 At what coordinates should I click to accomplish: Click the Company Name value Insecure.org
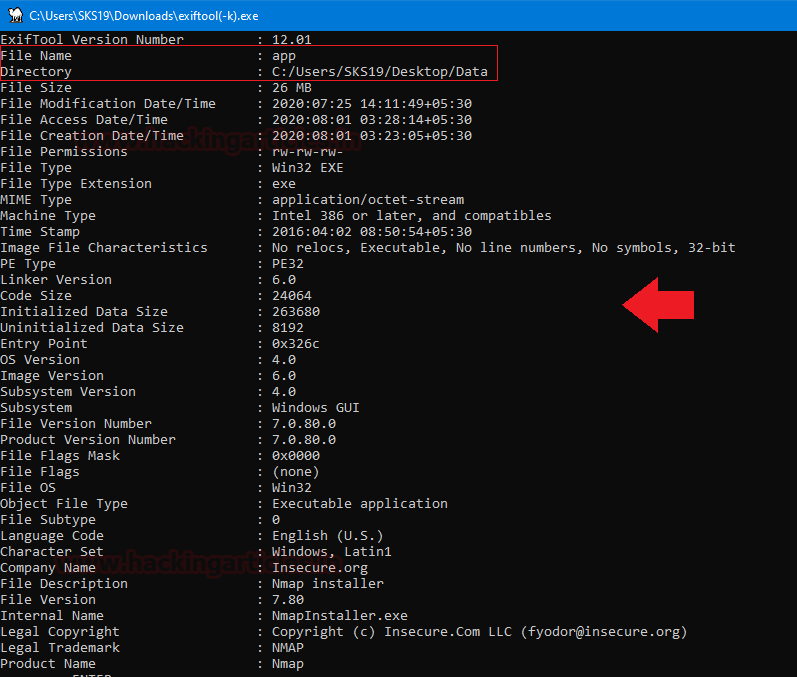(320, 568)
